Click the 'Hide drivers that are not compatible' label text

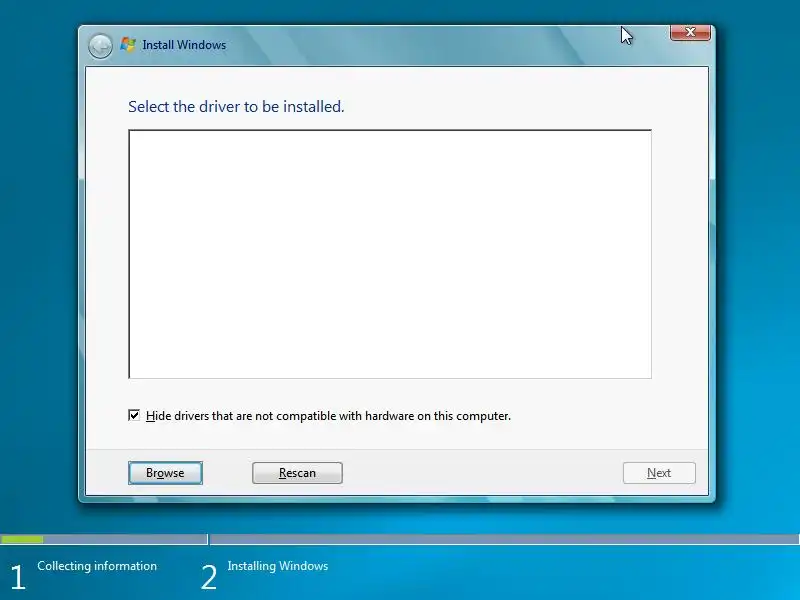[x=328, y=416]
